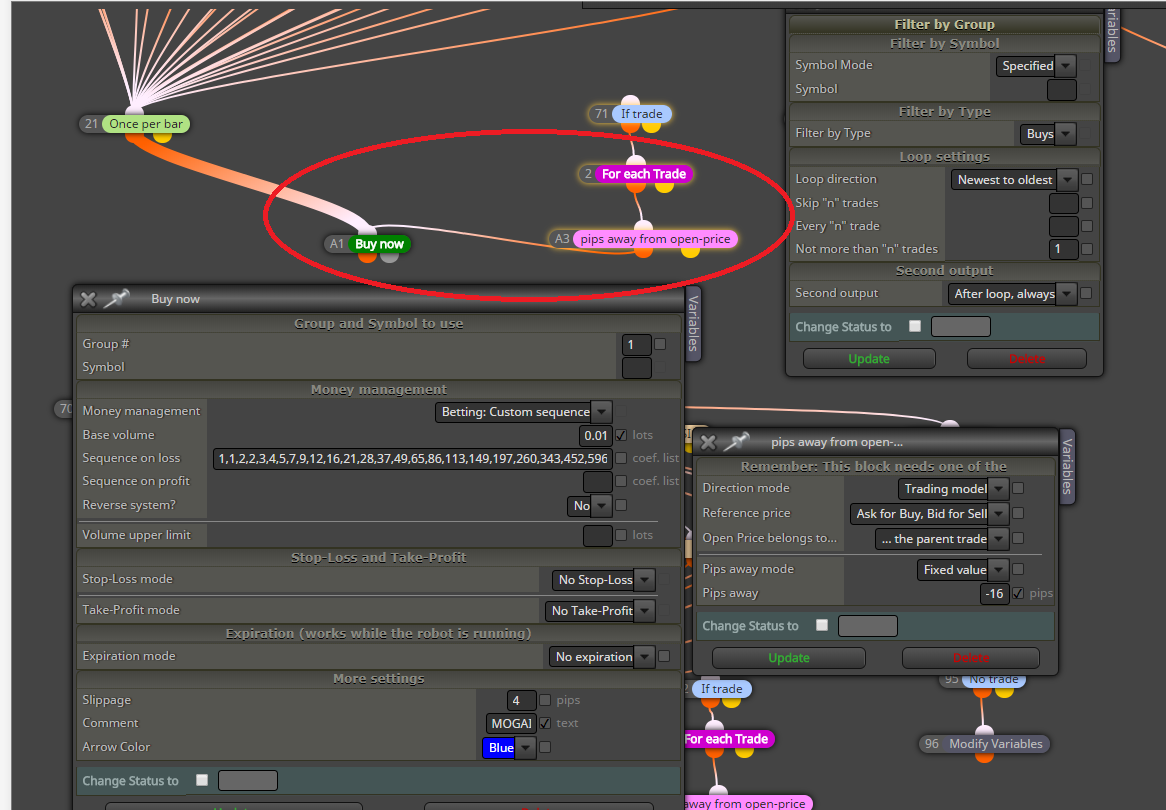Click yellow output dot under A3 pips away block
Viewport: 1166px width, 810px height.
point(690,251)
